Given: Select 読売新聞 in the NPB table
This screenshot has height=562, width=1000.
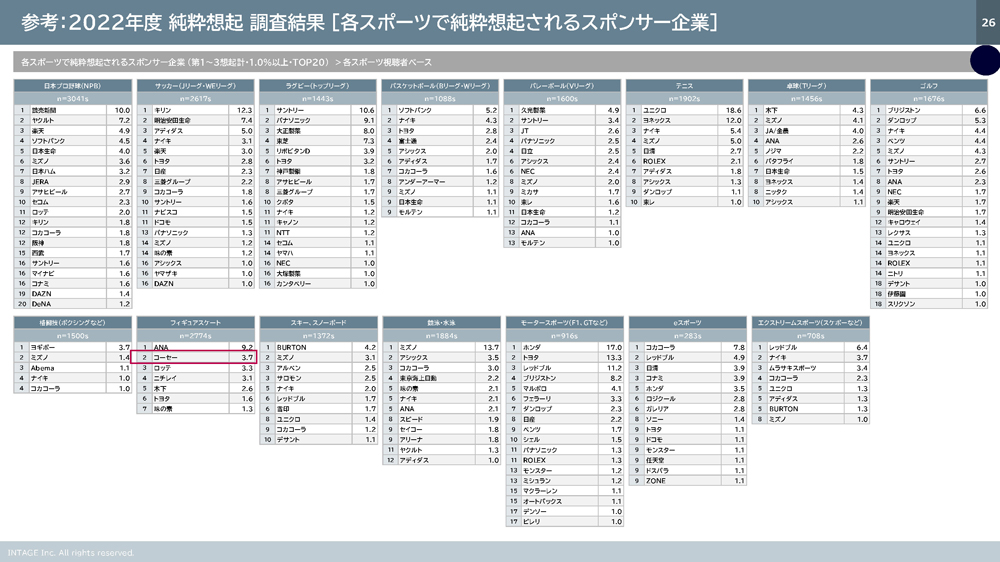Looking at the screenshot, I should coord(44,110).
